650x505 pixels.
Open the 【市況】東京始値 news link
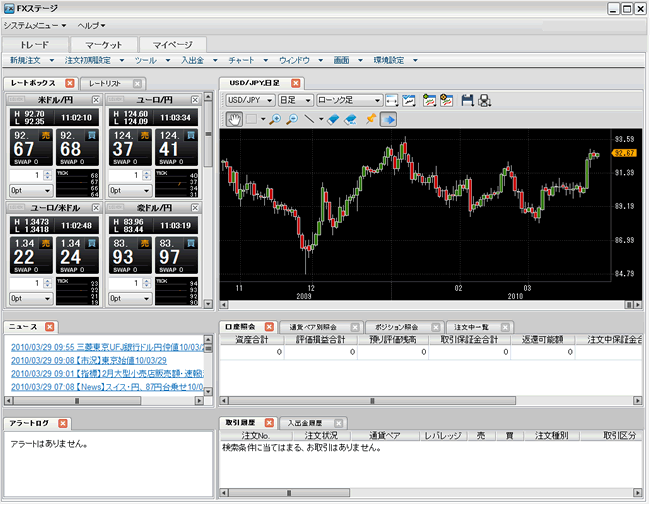(x=89, y=361)
